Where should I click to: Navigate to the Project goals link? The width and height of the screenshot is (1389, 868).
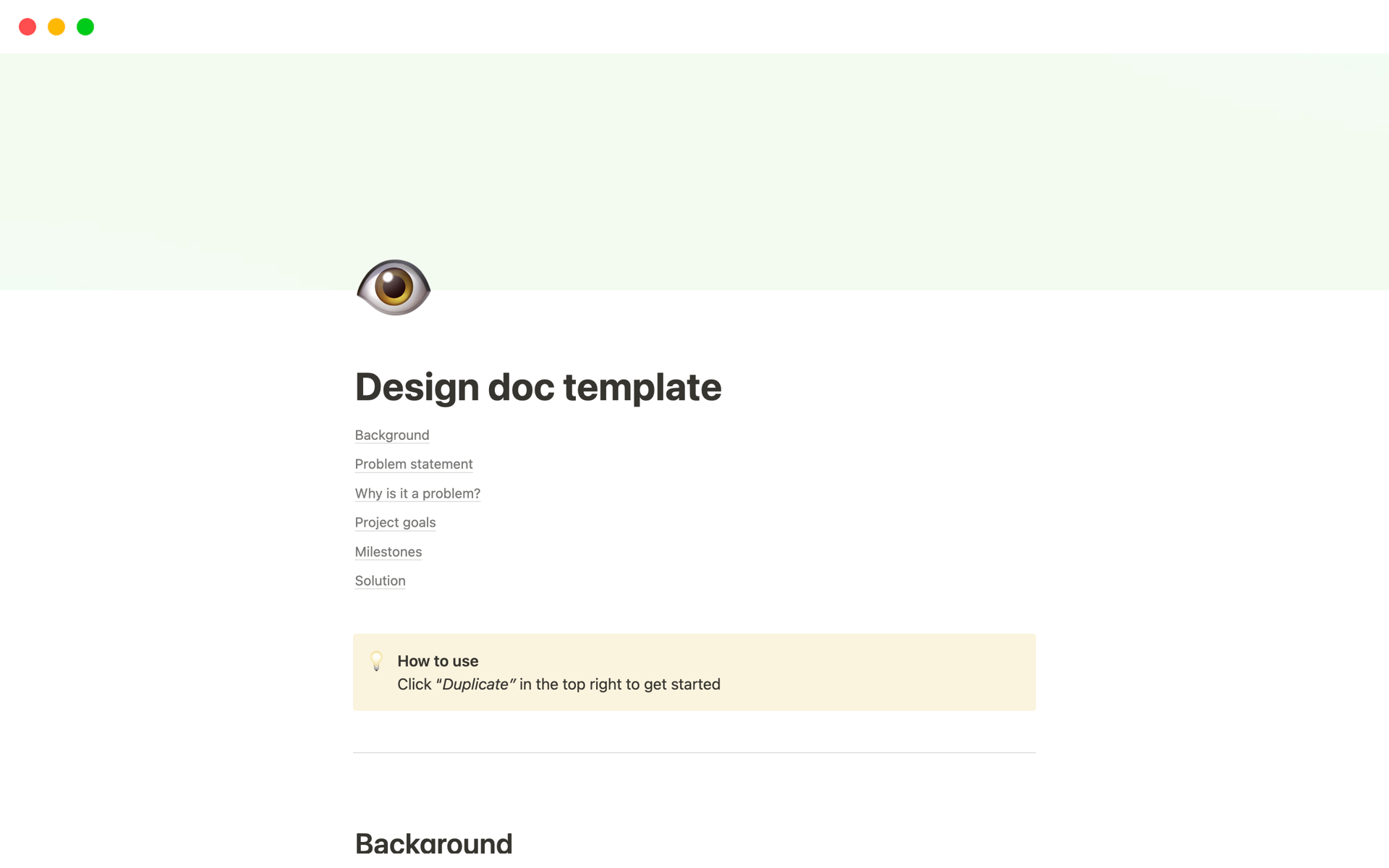coord(395,522)
